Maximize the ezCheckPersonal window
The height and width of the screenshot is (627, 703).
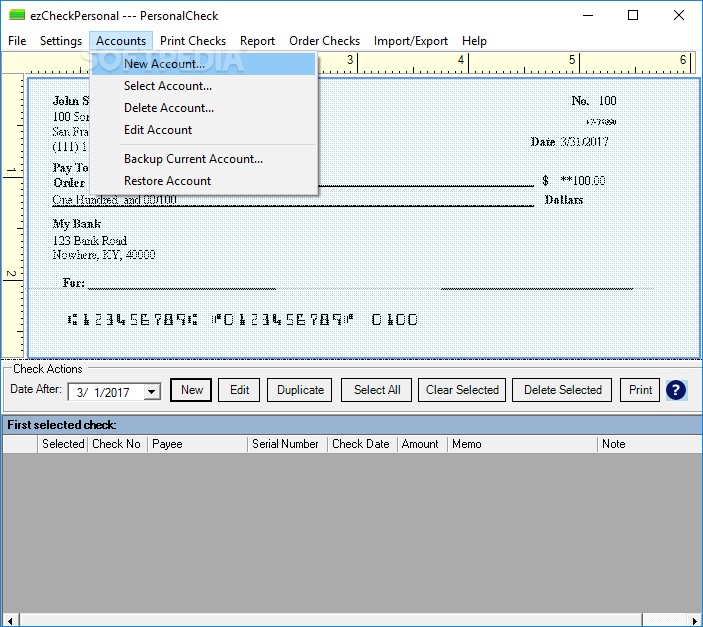pyautogui.click(x=633, y=15)
